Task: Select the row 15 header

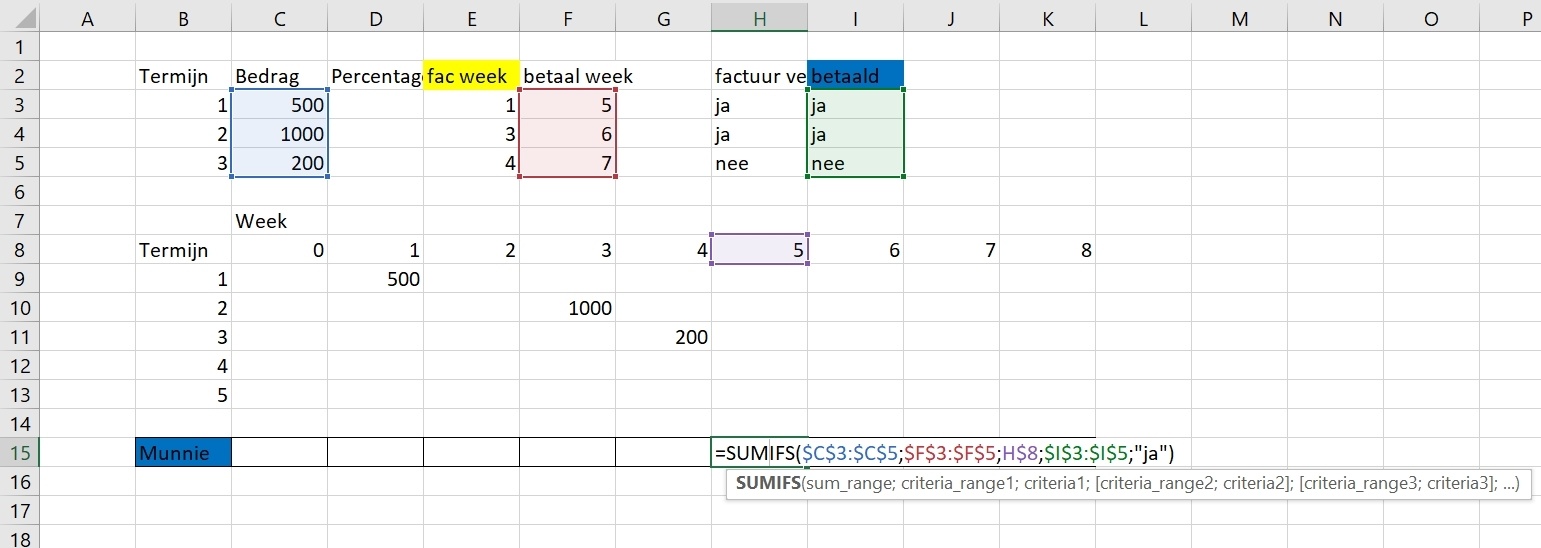Action: [x=20, y=453]
